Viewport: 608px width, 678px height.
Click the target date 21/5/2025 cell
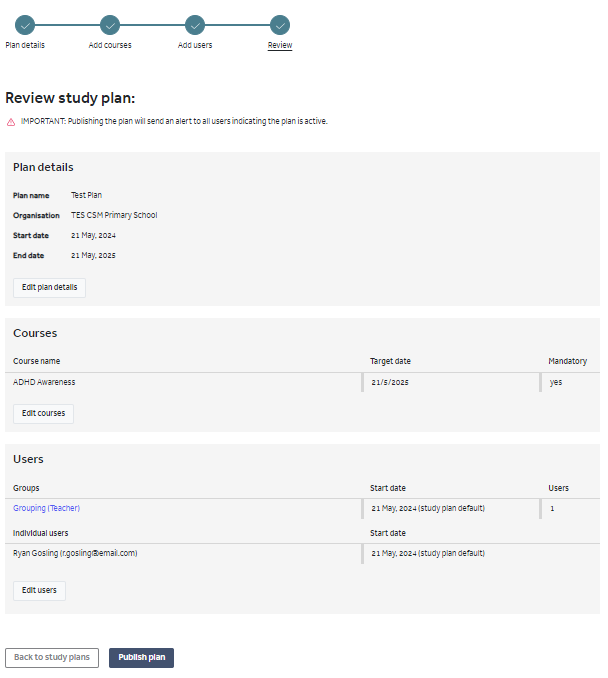click(x=390, y=382)
